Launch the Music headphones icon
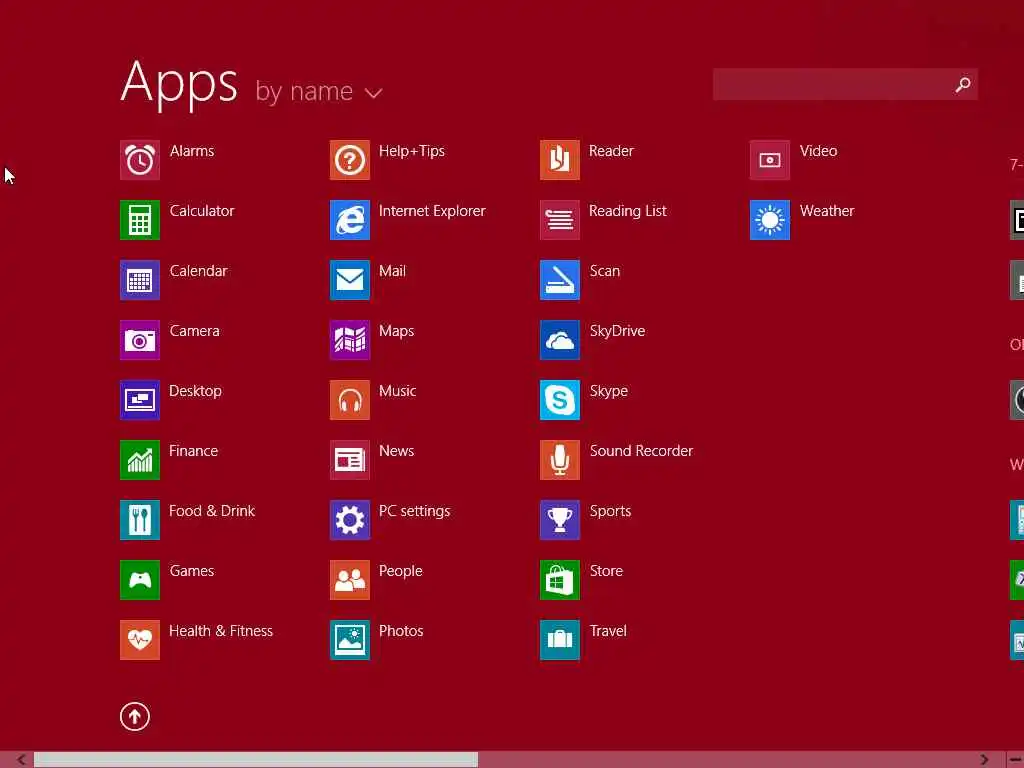 [x=350, y=400]
